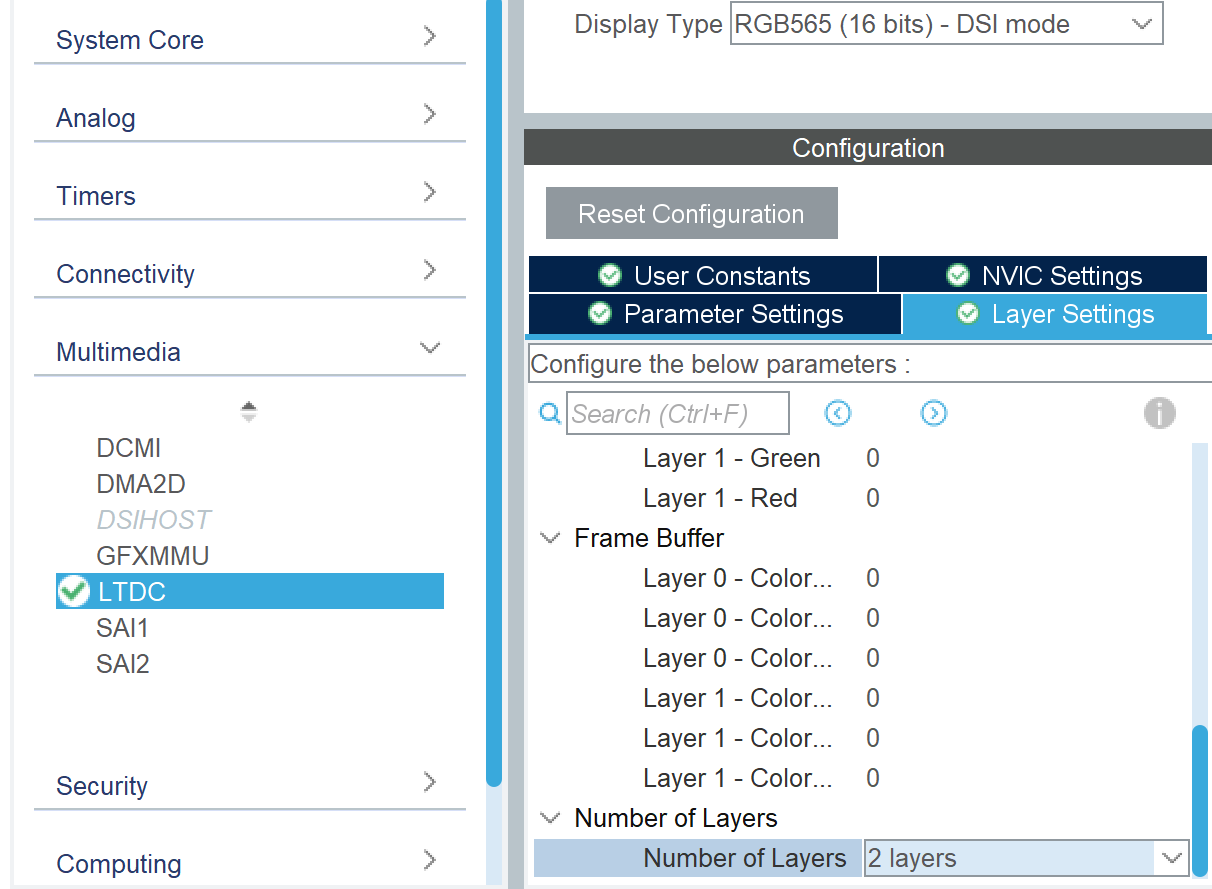Viewport: 1212px width, 889px height.
Task: Click the green check icon on Parameter Settings
Action: 599,313
